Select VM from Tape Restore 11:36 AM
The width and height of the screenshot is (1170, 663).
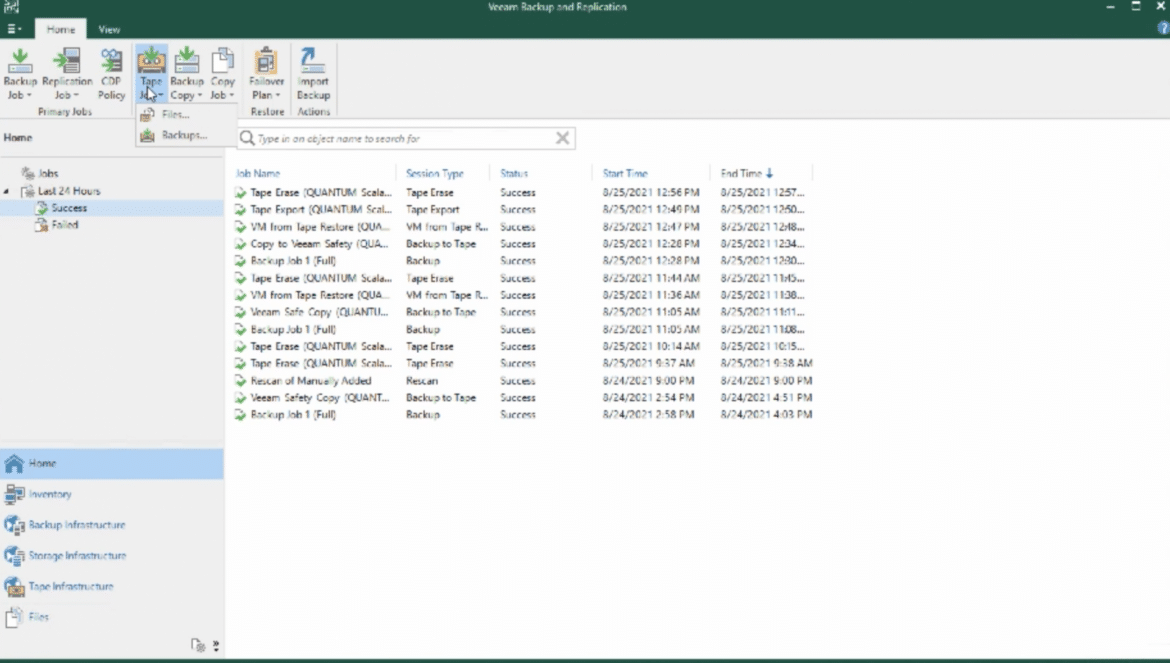pos(523,295)
